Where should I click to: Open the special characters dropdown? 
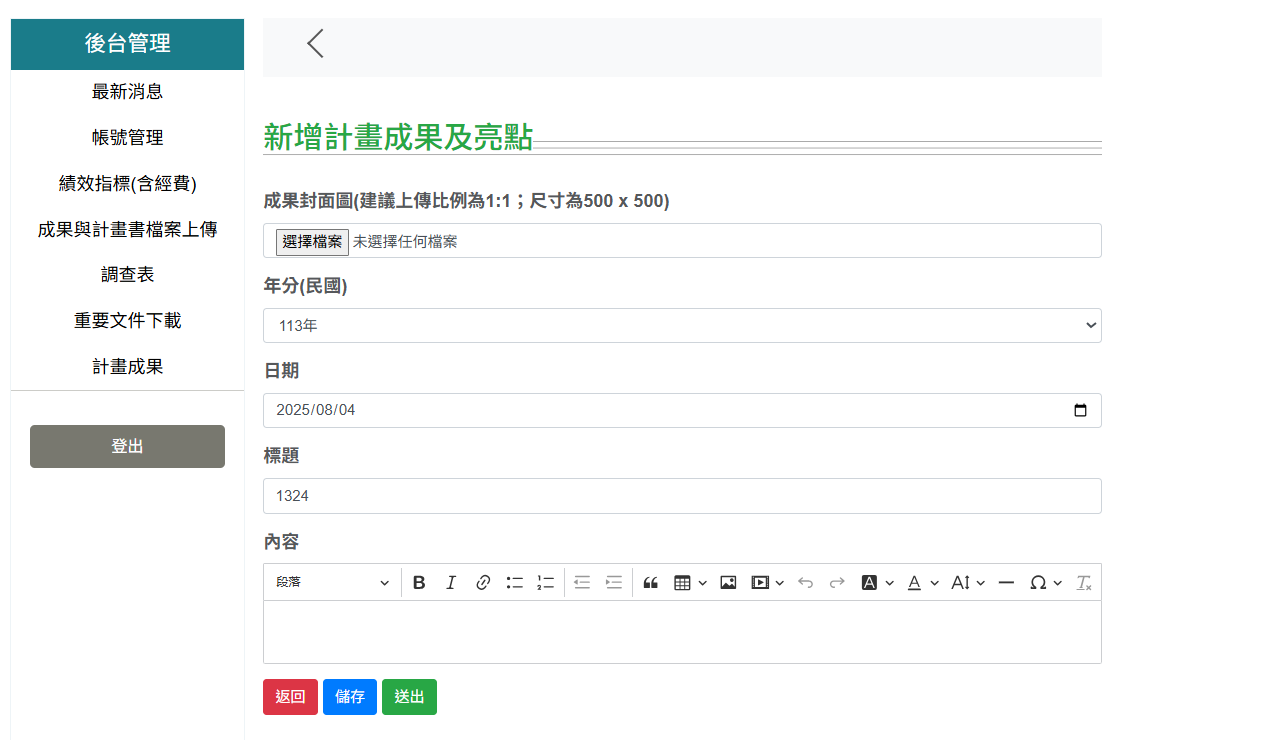click(1045, 583)
